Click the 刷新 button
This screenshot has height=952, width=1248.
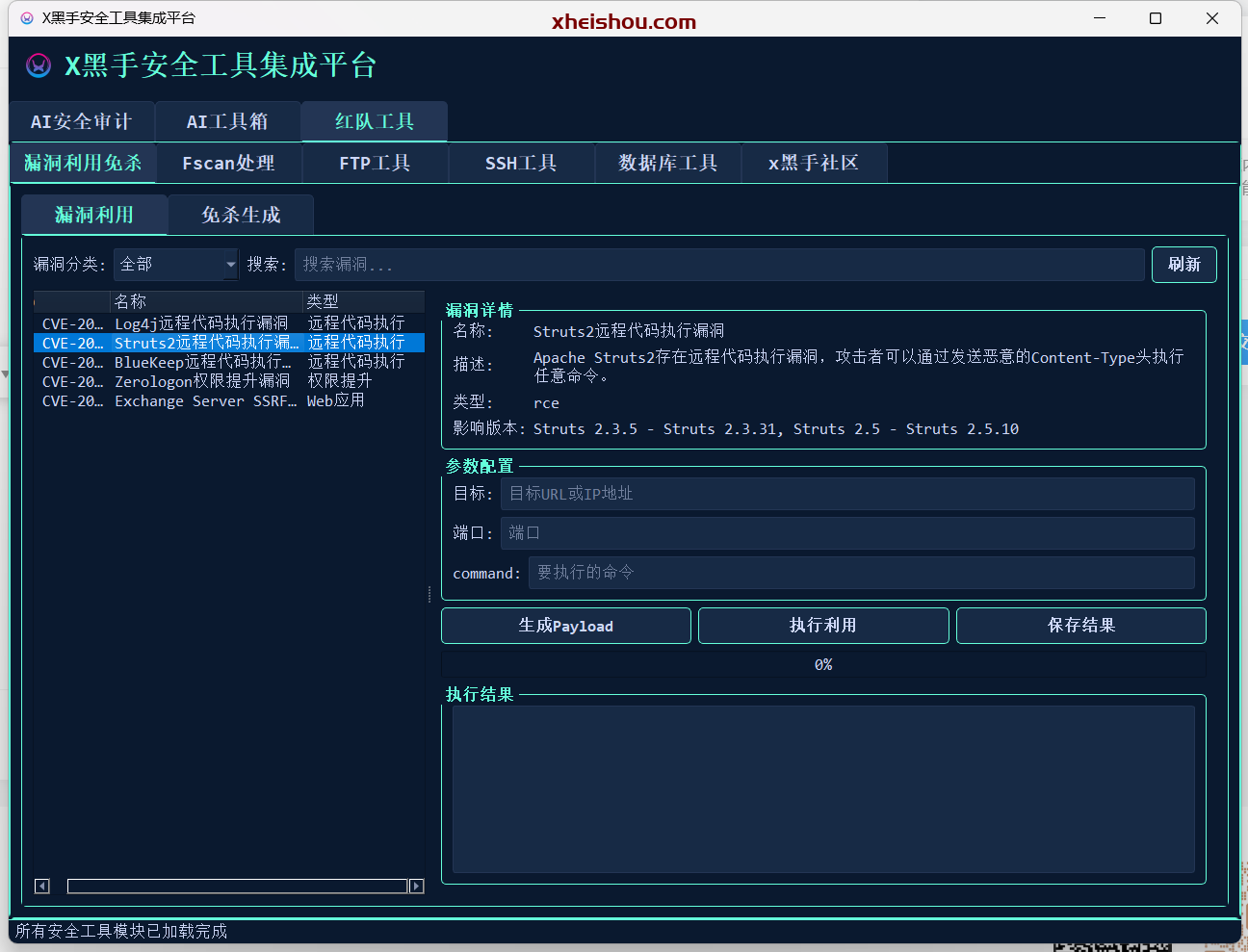click(x=1183, y=265)
